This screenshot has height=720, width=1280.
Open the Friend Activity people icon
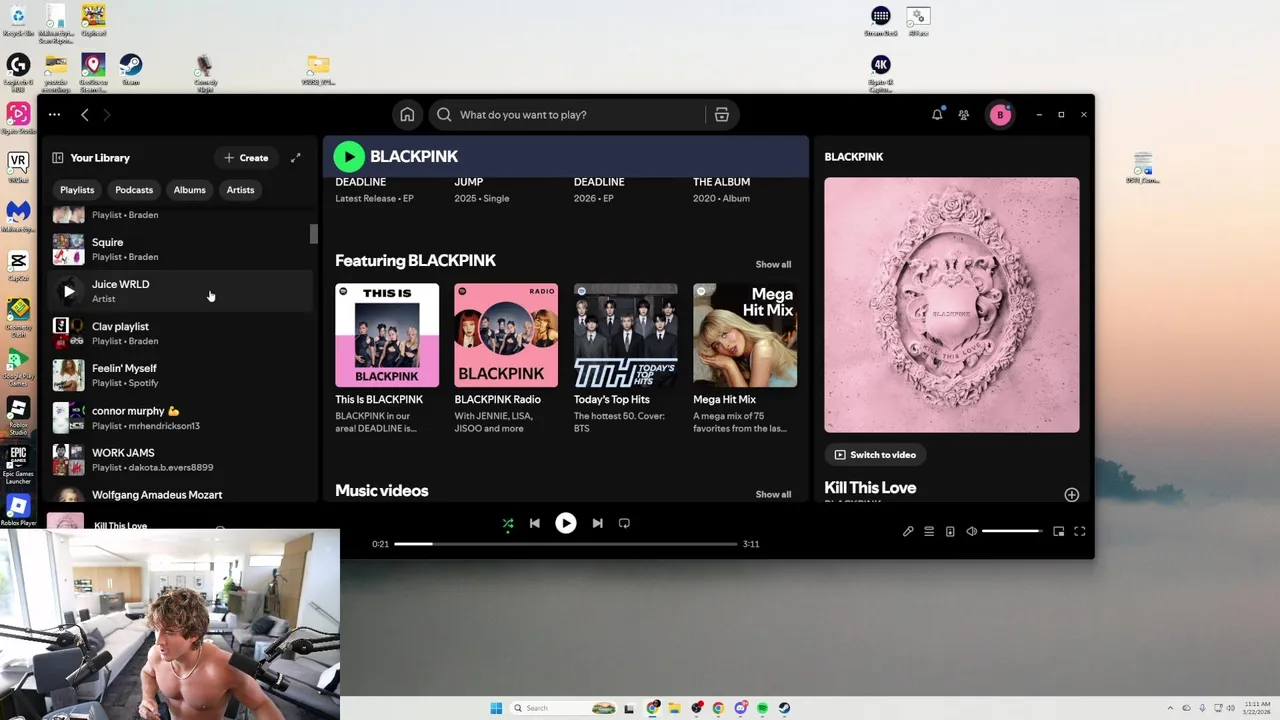pos(964,115)
